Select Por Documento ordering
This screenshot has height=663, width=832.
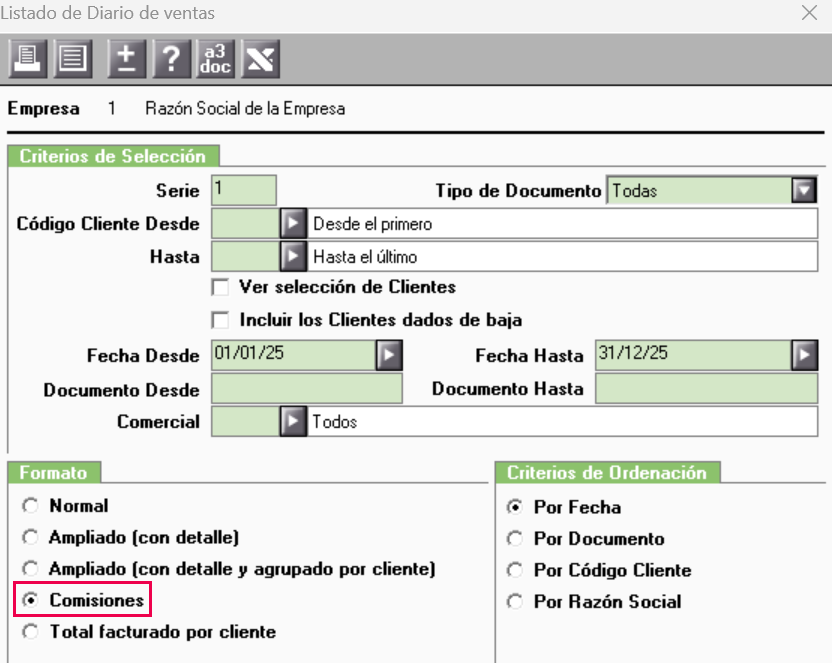515,539
